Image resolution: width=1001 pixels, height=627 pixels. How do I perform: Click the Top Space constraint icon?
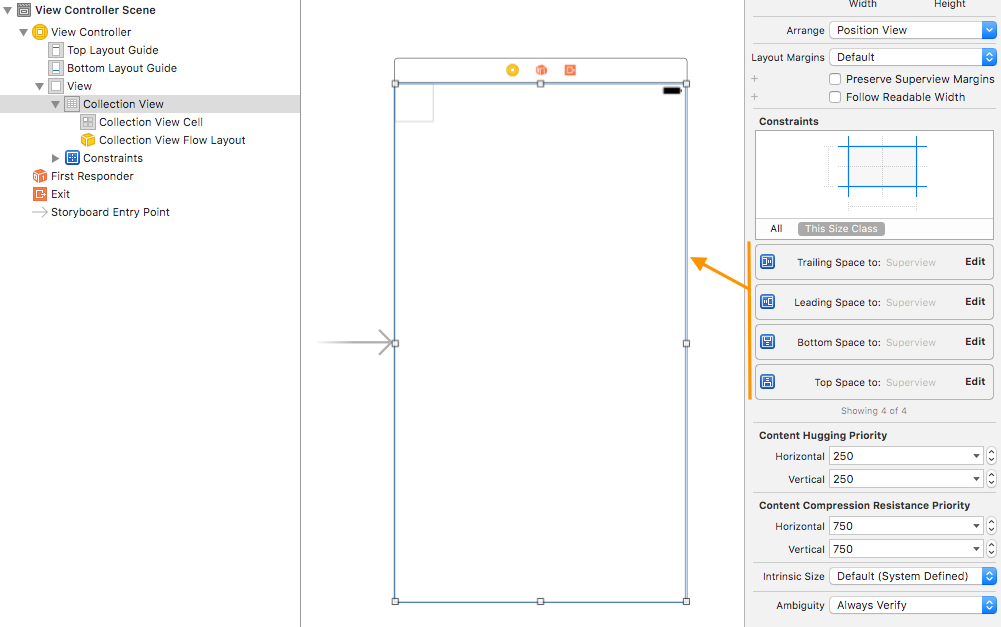767,382
